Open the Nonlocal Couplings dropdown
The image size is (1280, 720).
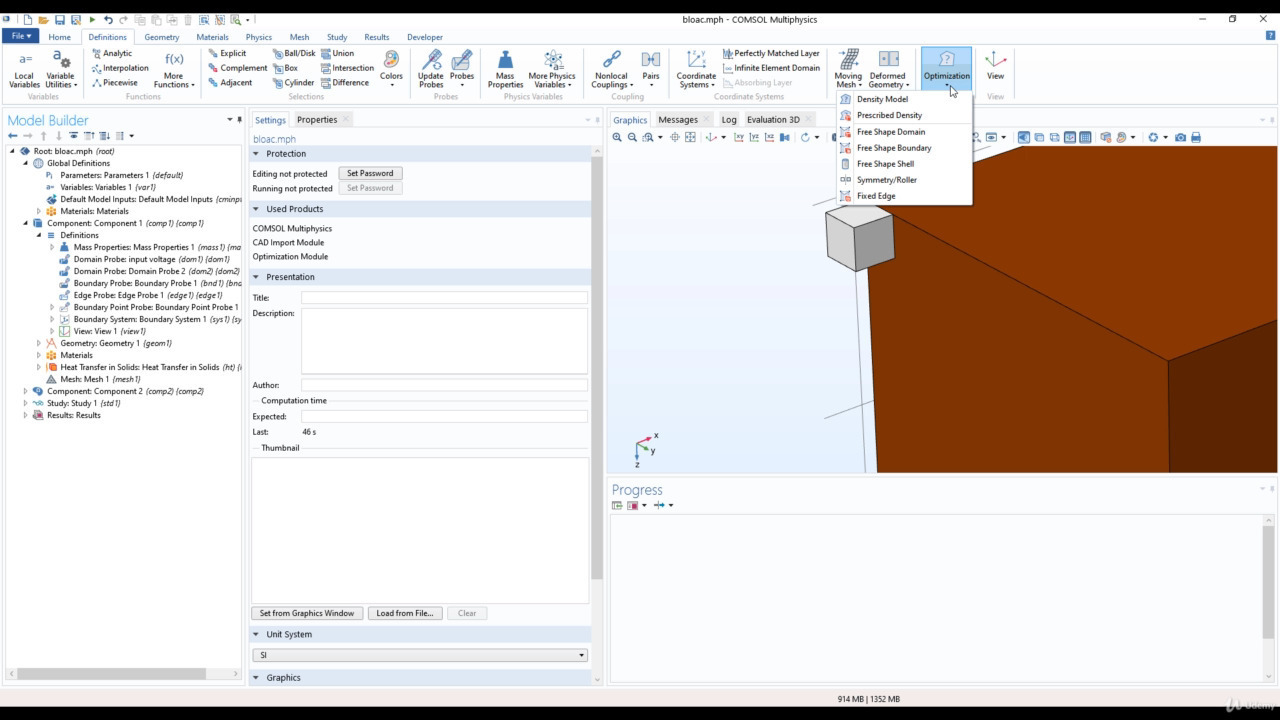pos(611,69)
